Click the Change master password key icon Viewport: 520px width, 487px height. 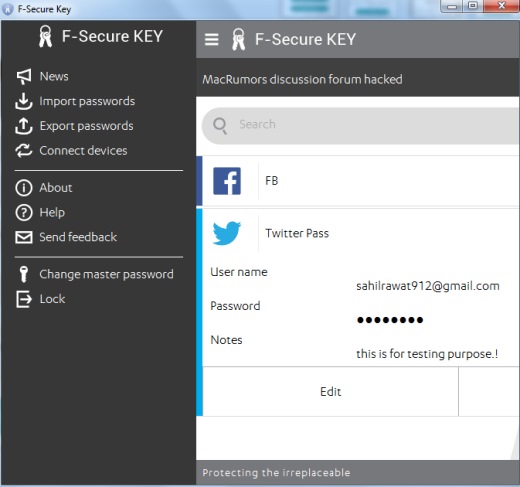[24, 274]
